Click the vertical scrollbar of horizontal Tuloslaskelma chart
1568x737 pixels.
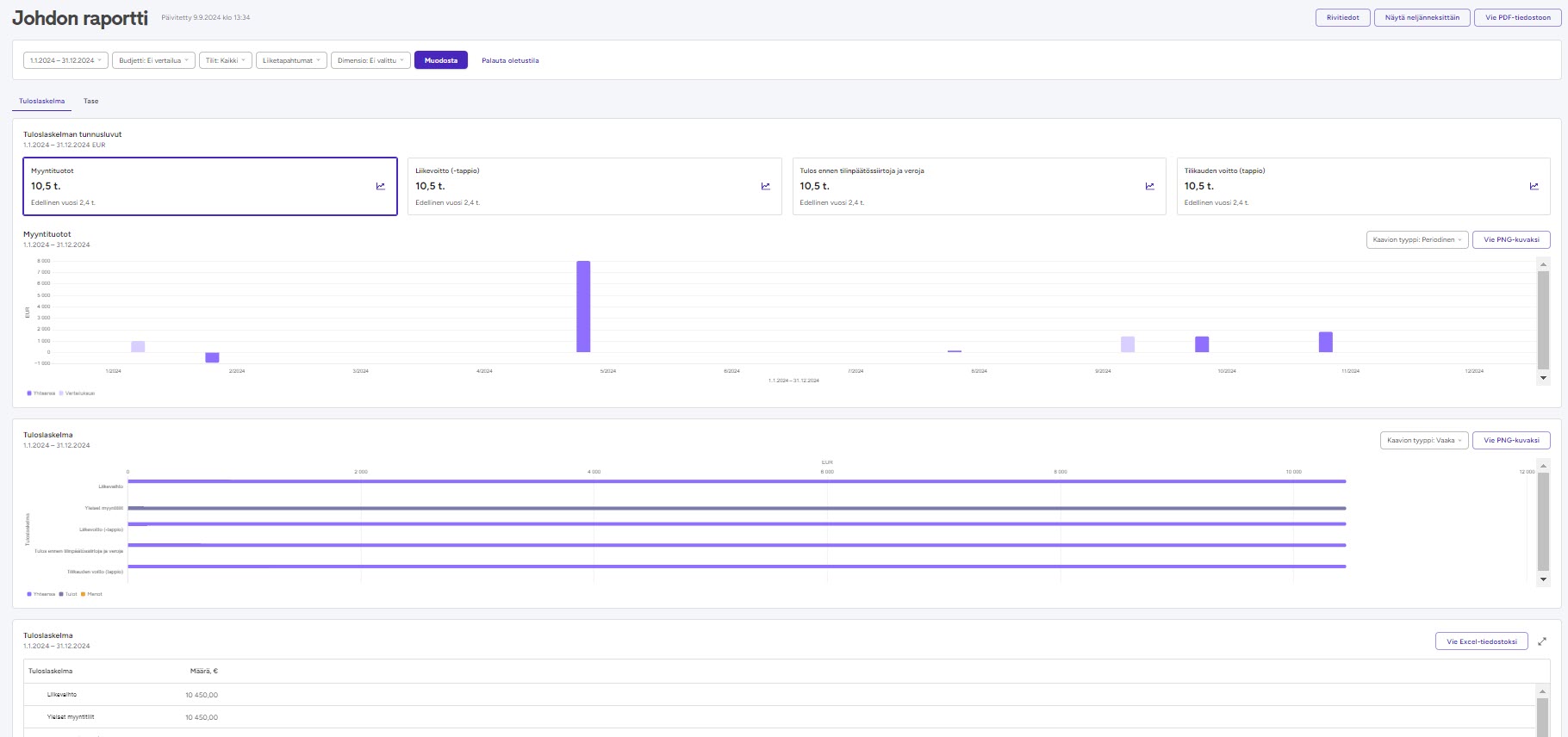(1543, 521)
